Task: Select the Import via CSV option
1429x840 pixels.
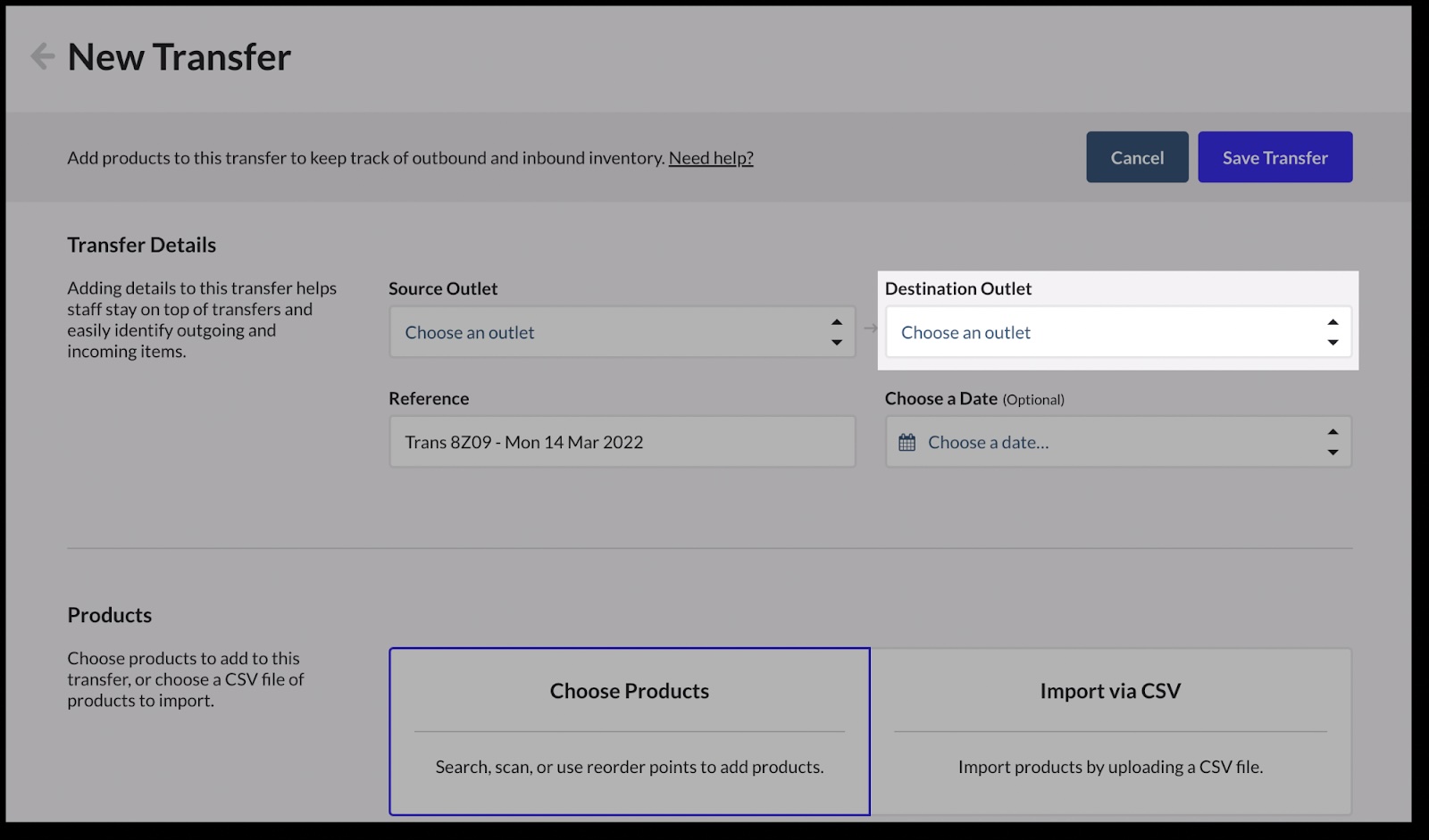Action: pyautogui.click(x=1109, y=730)
